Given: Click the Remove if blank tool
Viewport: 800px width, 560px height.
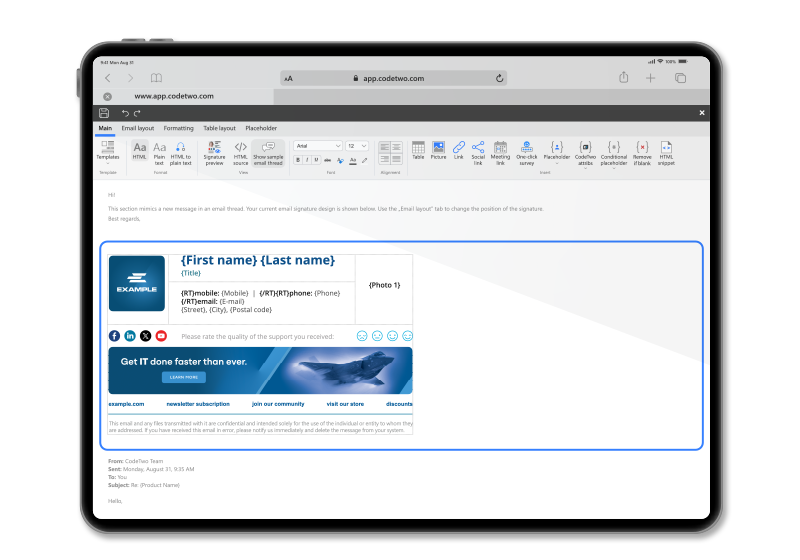Looking at the screenshot, I should pos(642,153).
